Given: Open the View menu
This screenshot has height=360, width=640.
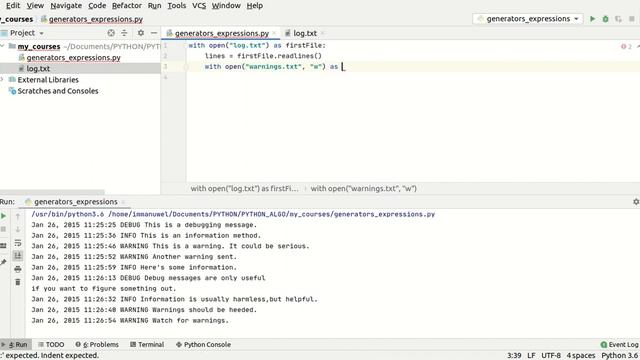Looking at the screenshot, I should (35, 6).
